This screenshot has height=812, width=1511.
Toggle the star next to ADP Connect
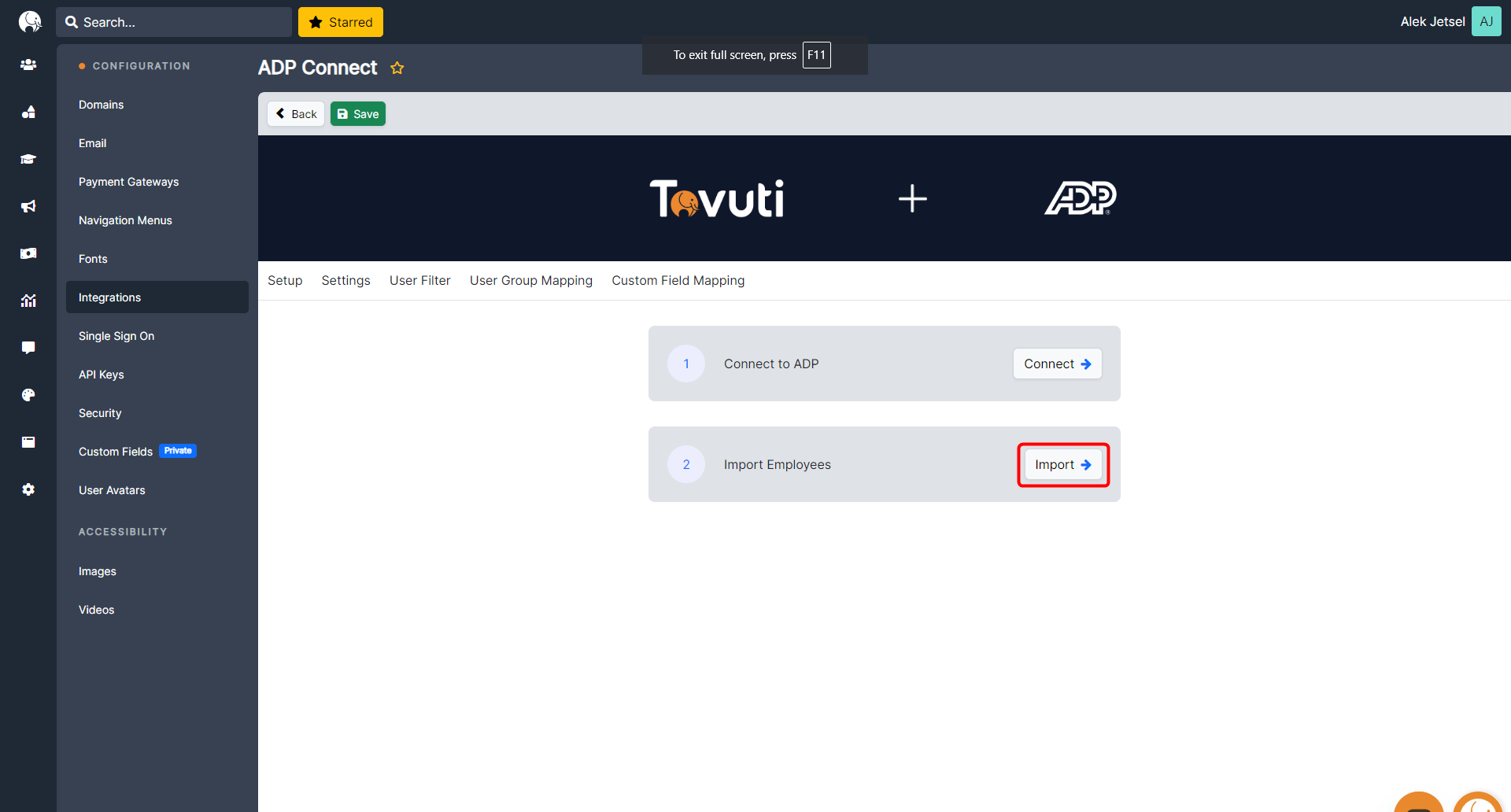pyautogui.click(x=397, y=68)
